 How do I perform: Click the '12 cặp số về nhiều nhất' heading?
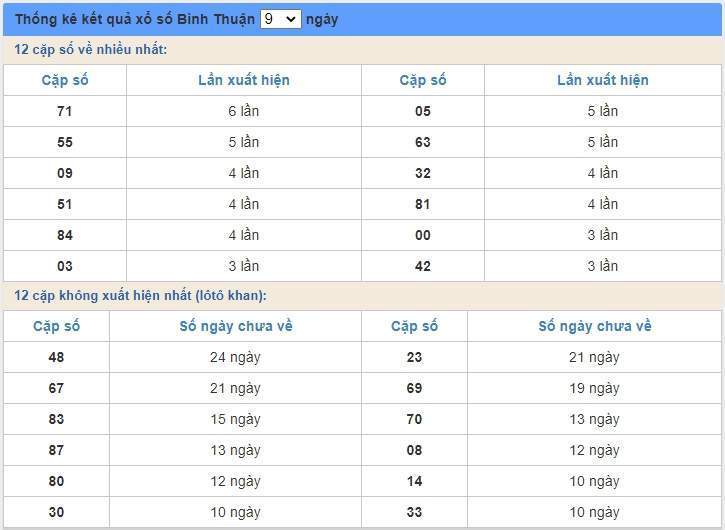91,49
